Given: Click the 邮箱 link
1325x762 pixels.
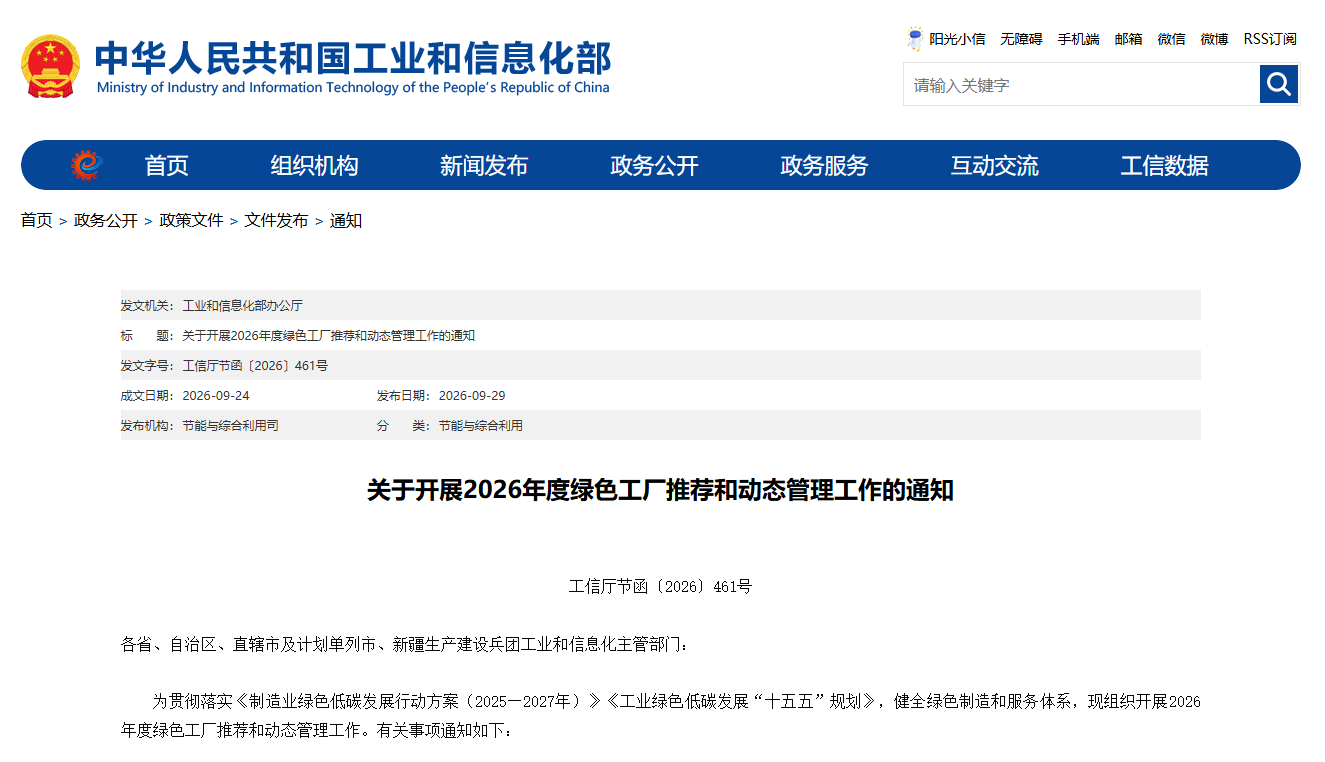Looking at the screenshot, I should point(1128,39).
